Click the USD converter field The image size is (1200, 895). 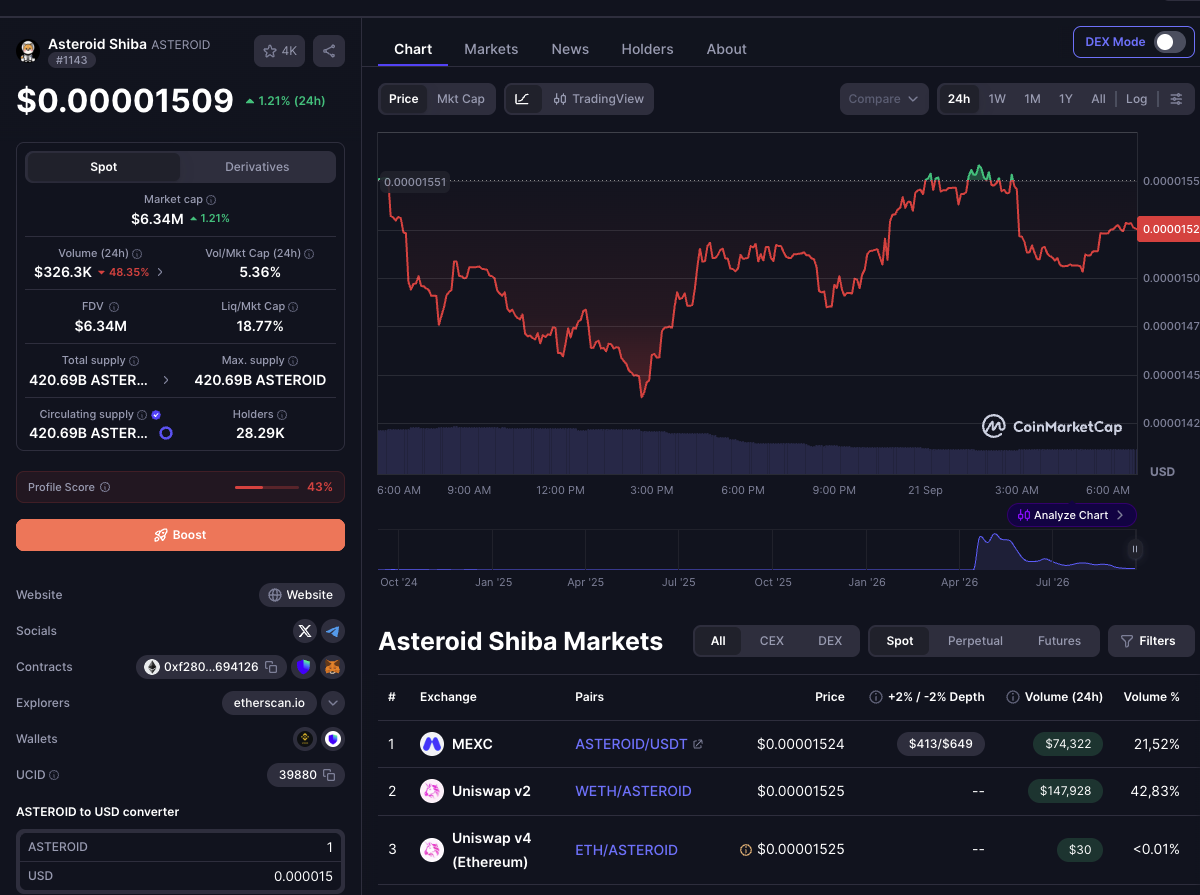tap(180, 876)
